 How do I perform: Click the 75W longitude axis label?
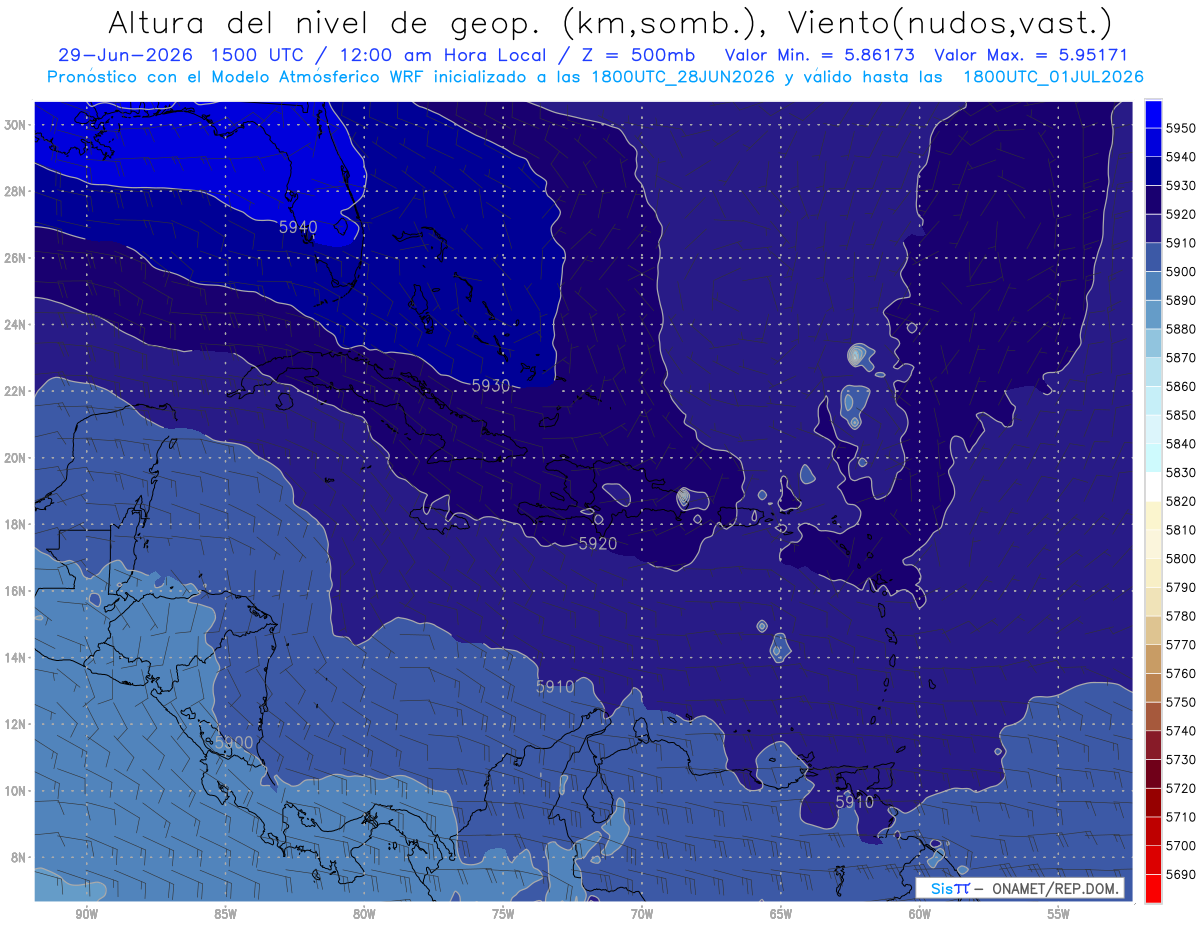coord(503,914)
